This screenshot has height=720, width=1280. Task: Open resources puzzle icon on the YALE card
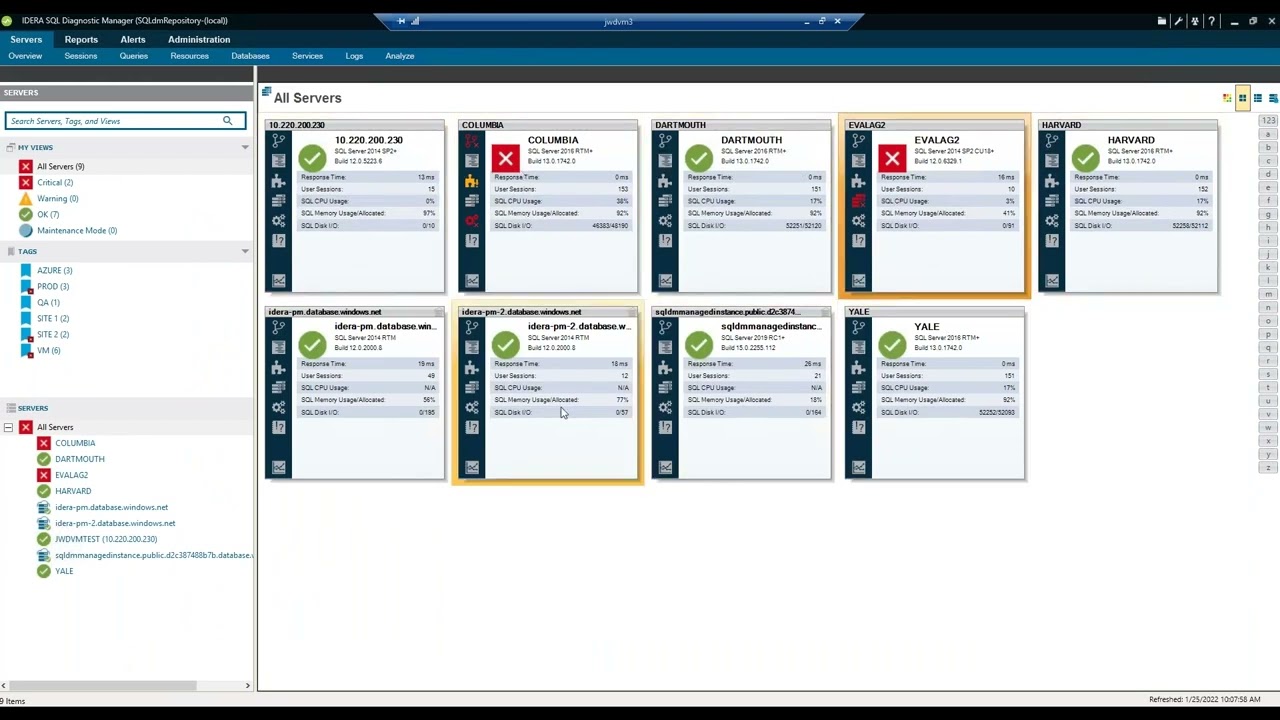(x=857, y=367)
